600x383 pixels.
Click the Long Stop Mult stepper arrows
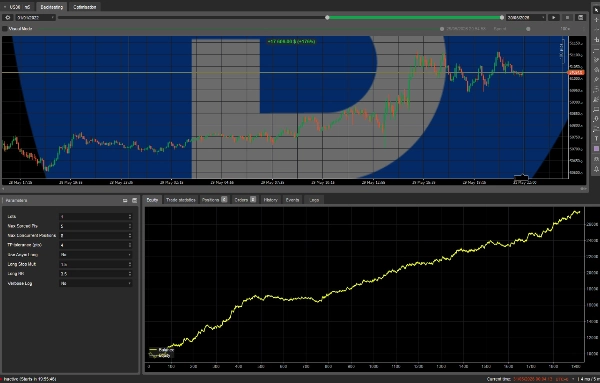tap(130, 264)
